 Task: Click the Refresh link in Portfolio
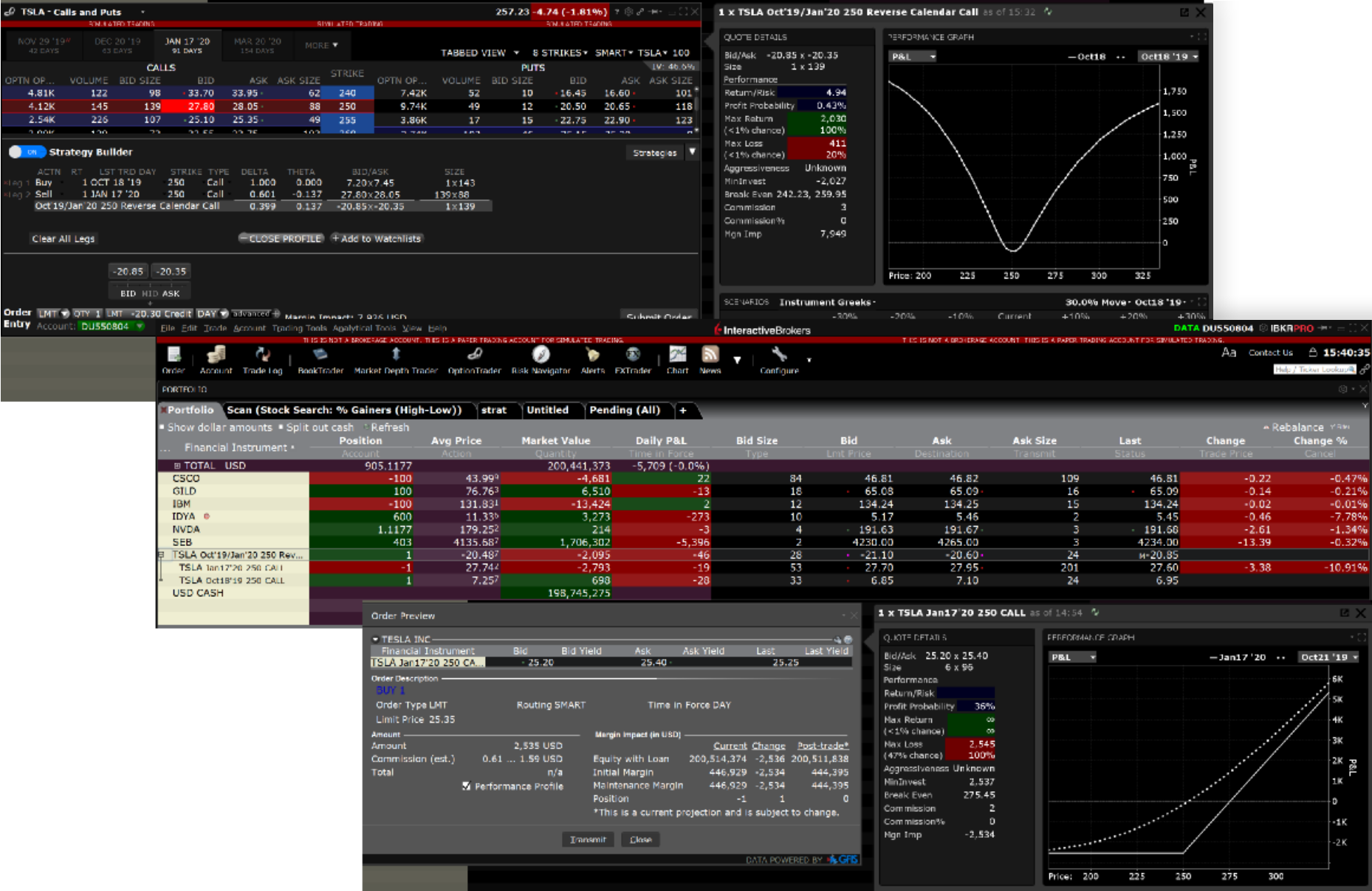pos(385,427)
